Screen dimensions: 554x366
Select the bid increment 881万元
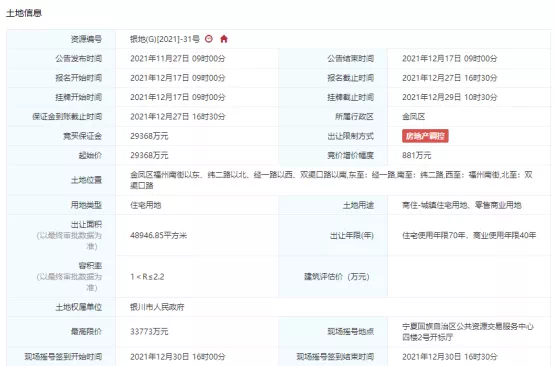(x=417, y=155)
